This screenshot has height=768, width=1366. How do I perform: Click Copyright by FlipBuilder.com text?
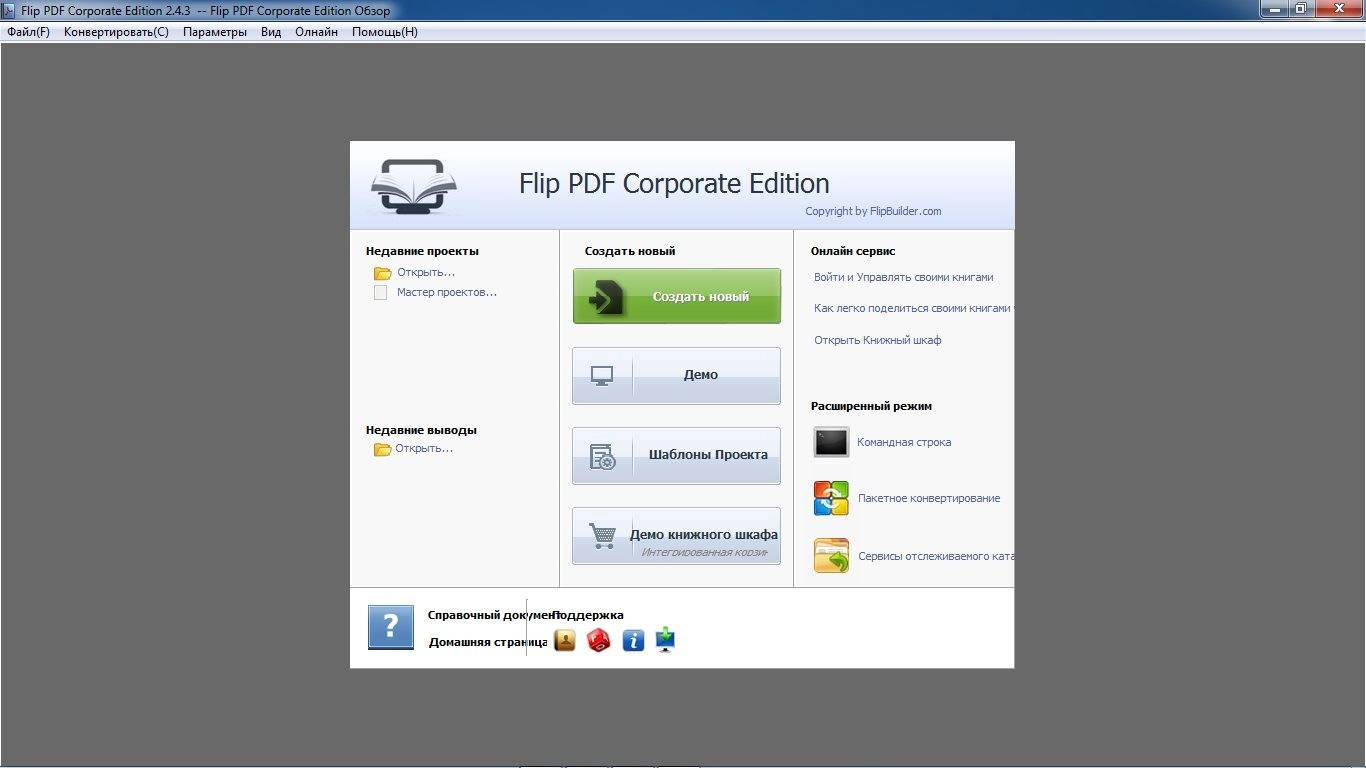(x=873, y=211)
